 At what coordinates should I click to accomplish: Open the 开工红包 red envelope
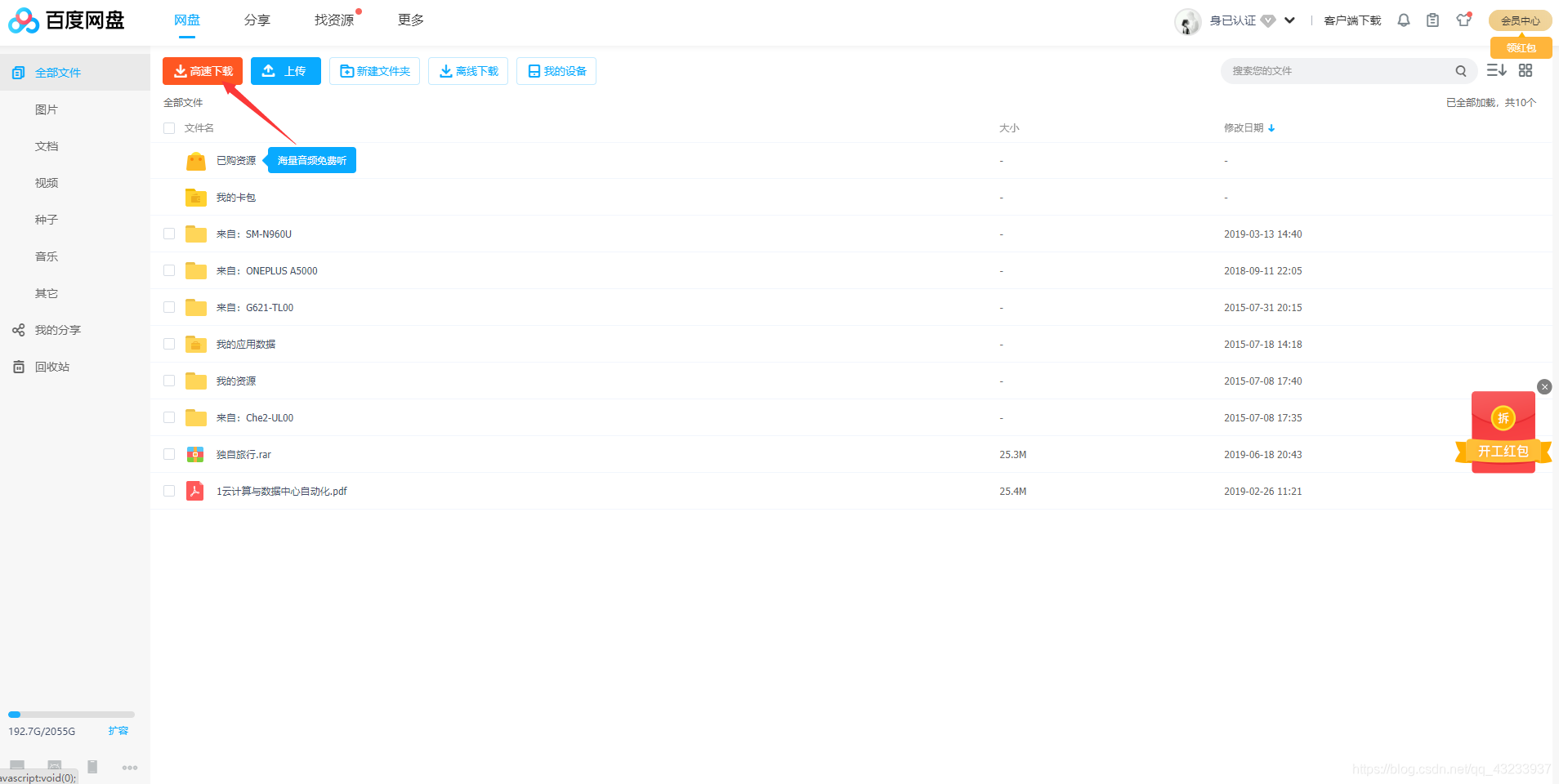tap(1503, 432)
